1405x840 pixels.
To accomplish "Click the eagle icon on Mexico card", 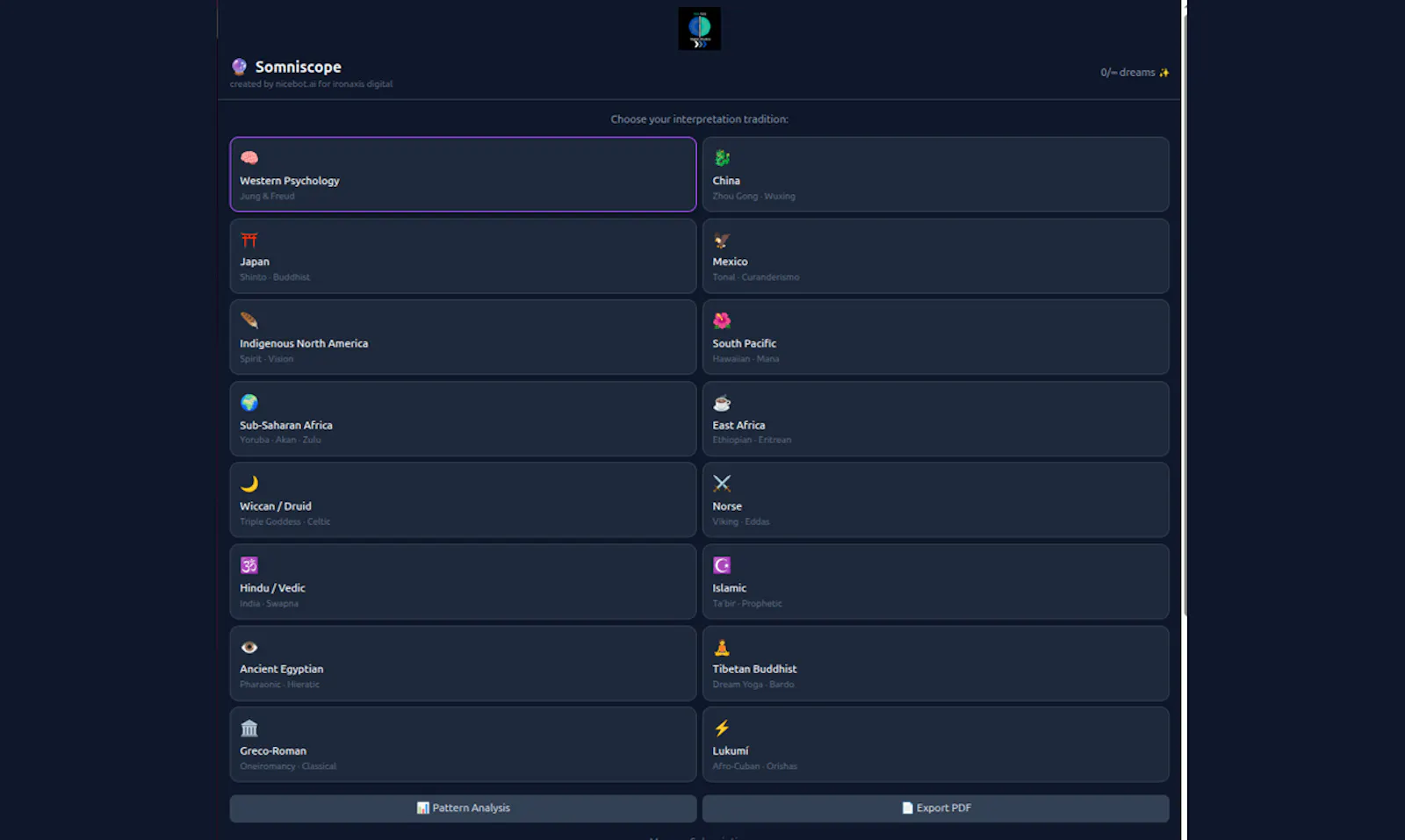I will click(722, 240).
